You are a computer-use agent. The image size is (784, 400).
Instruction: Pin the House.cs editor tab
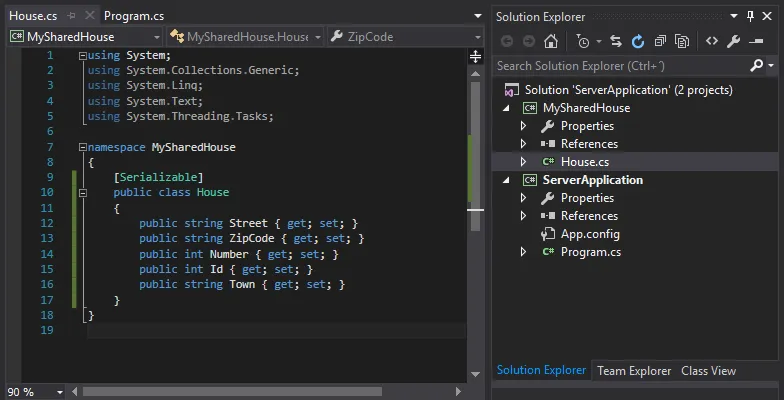(x=72, y=16)
